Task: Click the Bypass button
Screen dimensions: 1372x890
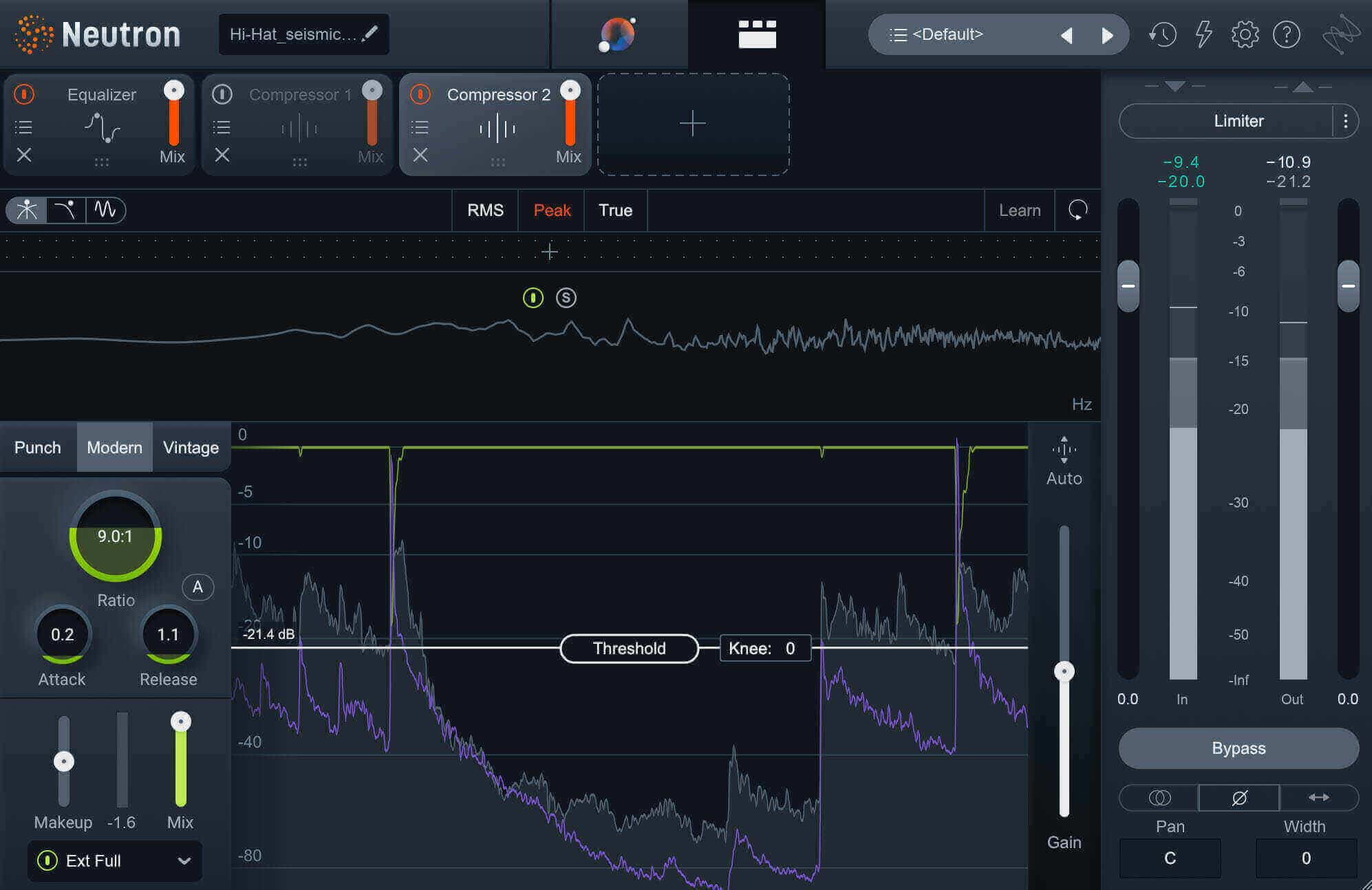Action: [x=1239, y=748]
